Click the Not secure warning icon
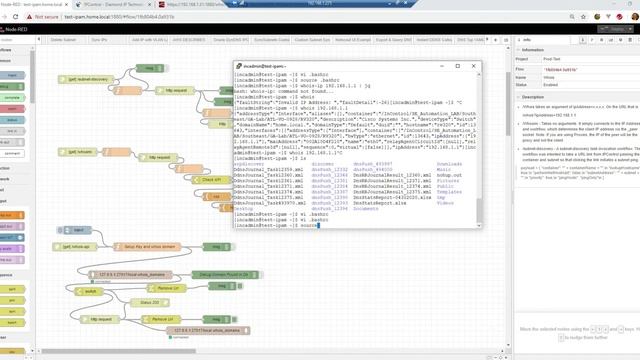640x360 pixels. coord(29,17)
